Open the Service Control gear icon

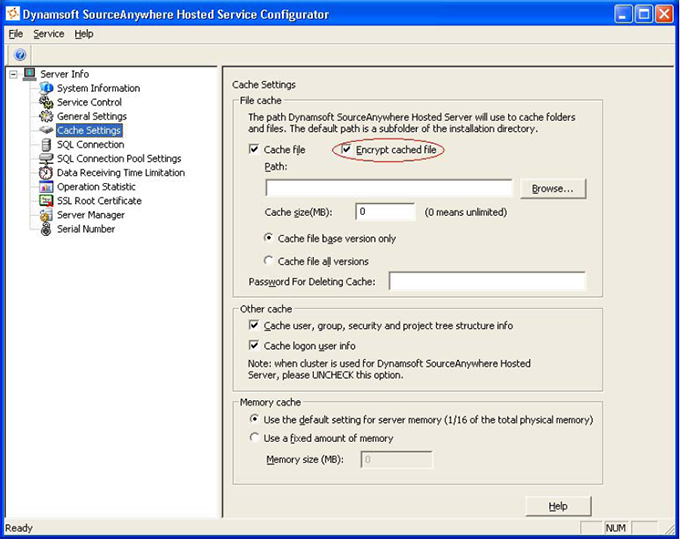pyautogui.click(x=47, y=102)
